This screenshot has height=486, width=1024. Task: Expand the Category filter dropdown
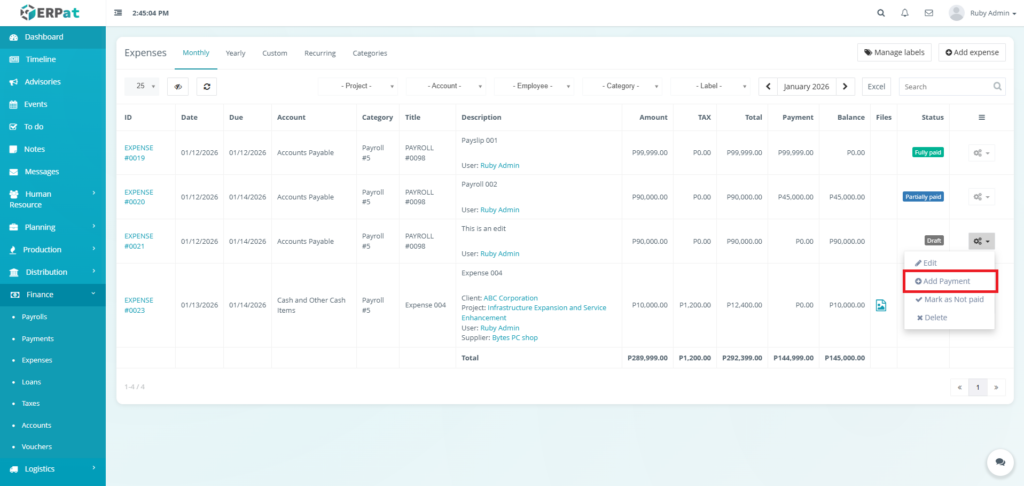point(622,87)
